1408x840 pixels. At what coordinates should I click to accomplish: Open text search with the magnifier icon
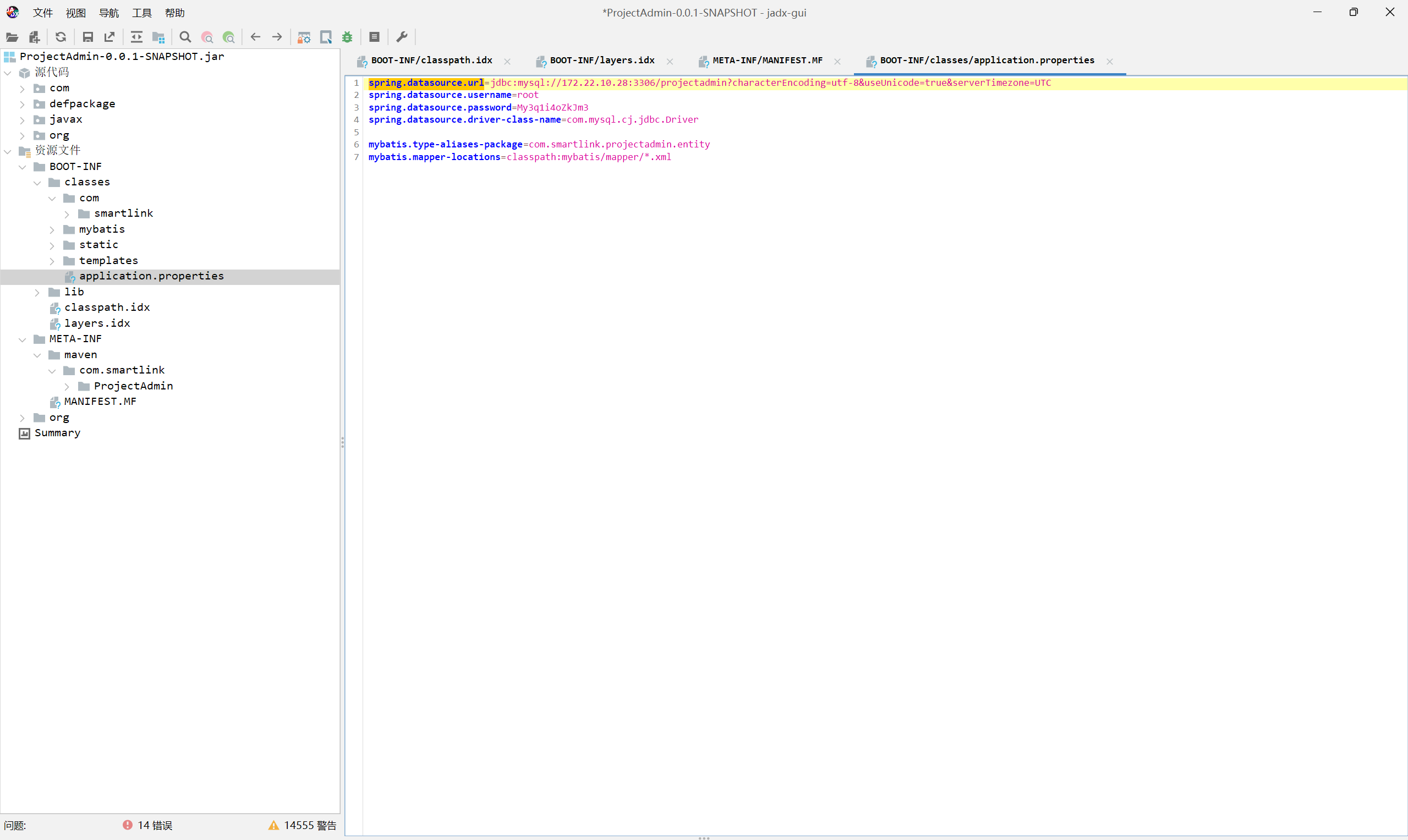tap(185, 37)
